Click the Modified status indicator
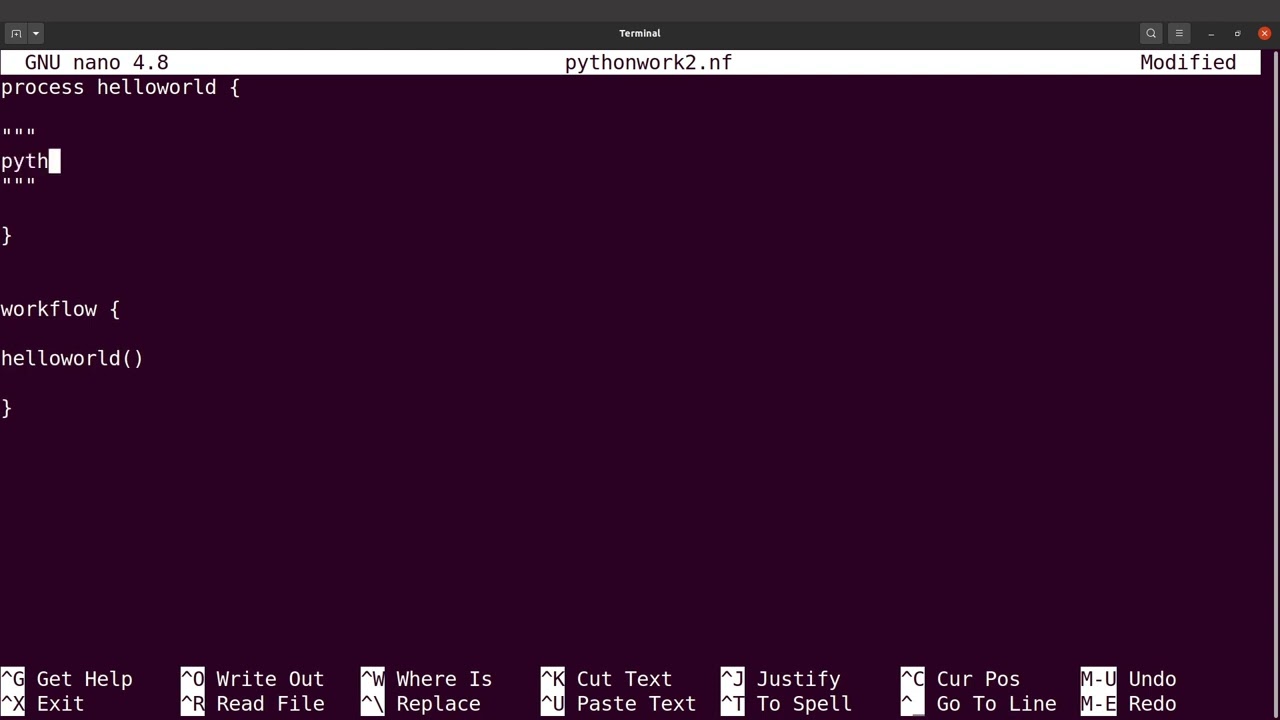This screenshot has height=720, width=1280. [1188, 62]
